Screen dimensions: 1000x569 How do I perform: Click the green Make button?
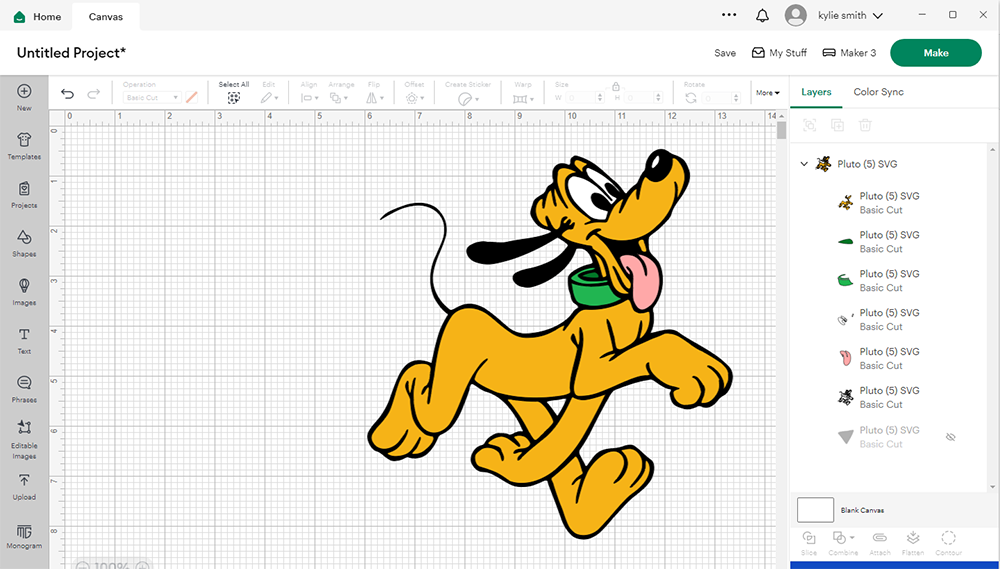coord(935,53)
